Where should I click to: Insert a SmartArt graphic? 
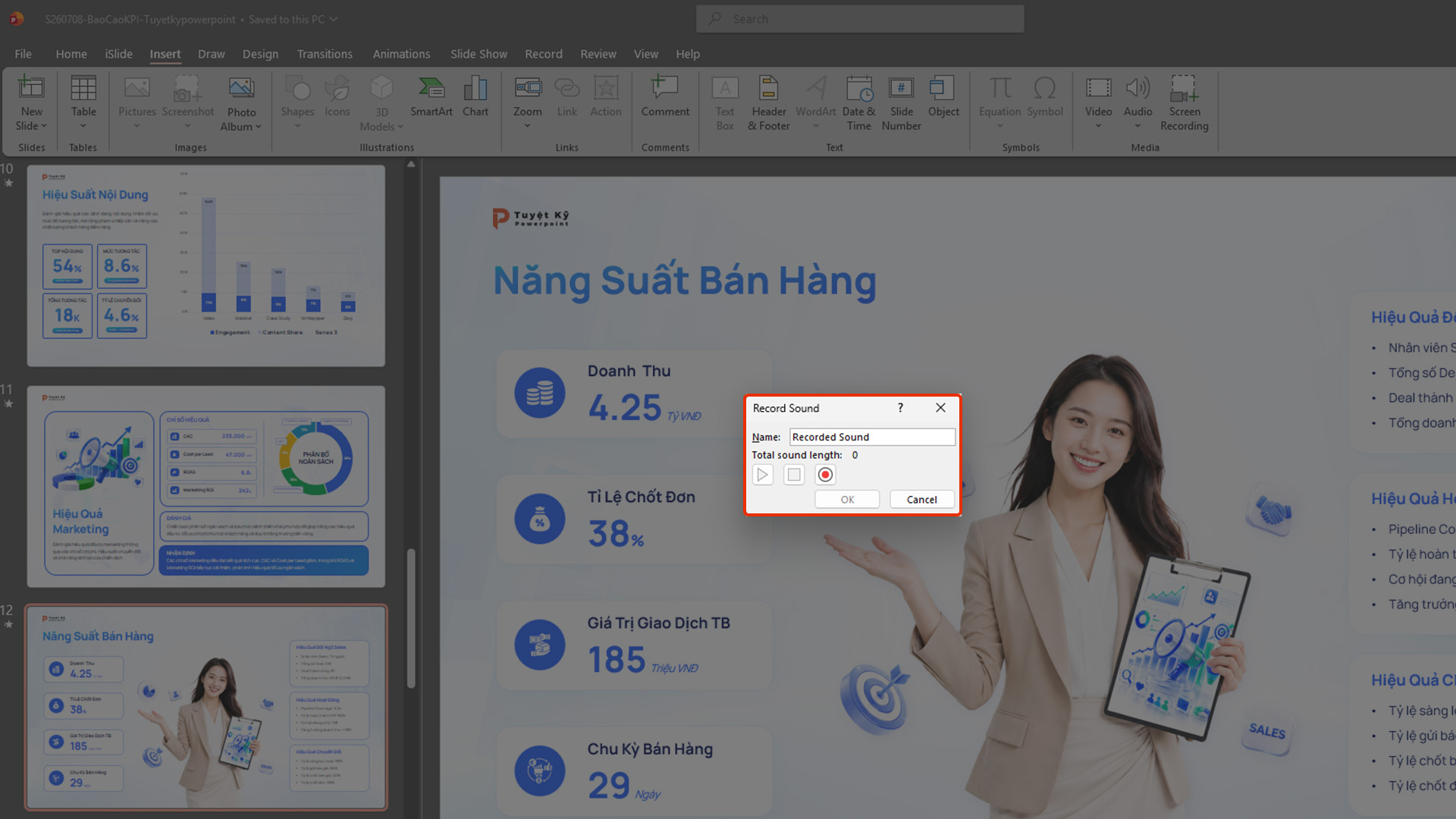tap(431, 96)
